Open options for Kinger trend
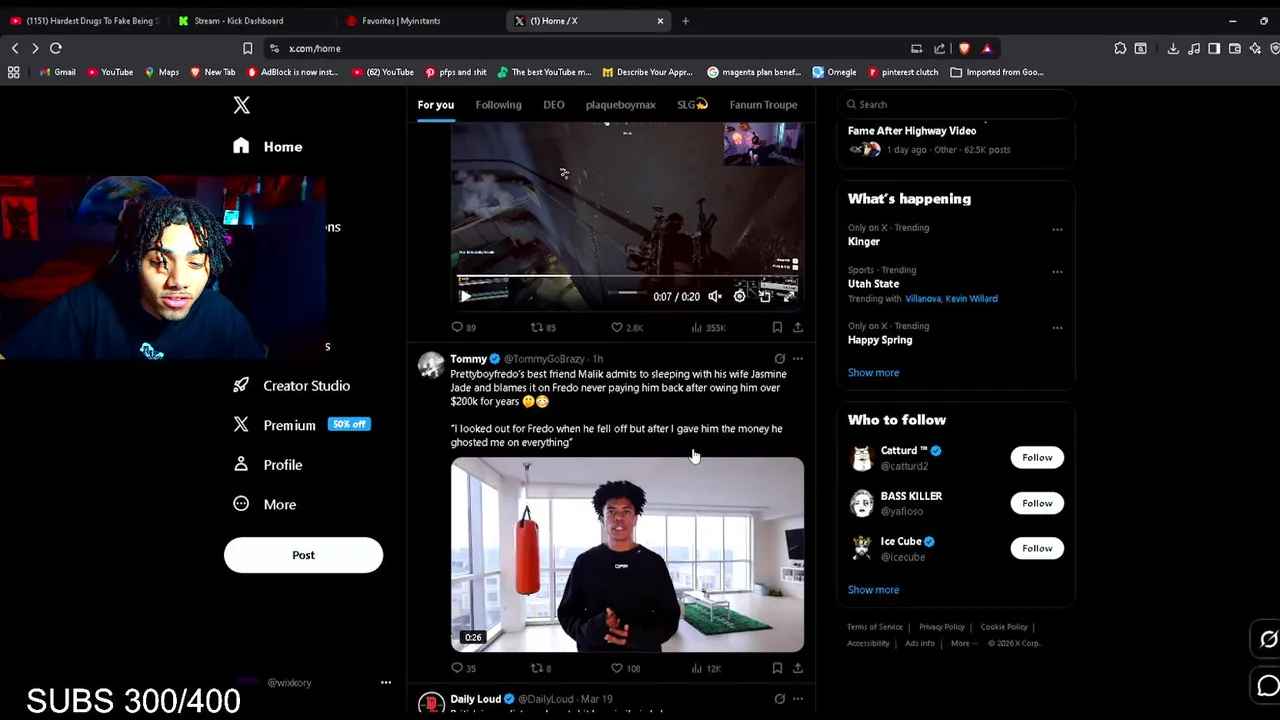 (x=1057, y=229)
